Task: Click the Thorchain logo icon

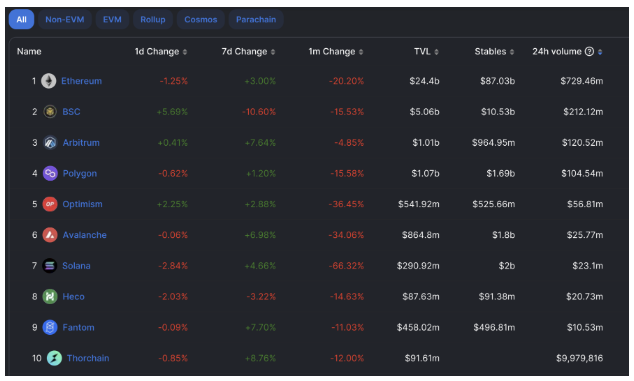Action: coord(54,358)
